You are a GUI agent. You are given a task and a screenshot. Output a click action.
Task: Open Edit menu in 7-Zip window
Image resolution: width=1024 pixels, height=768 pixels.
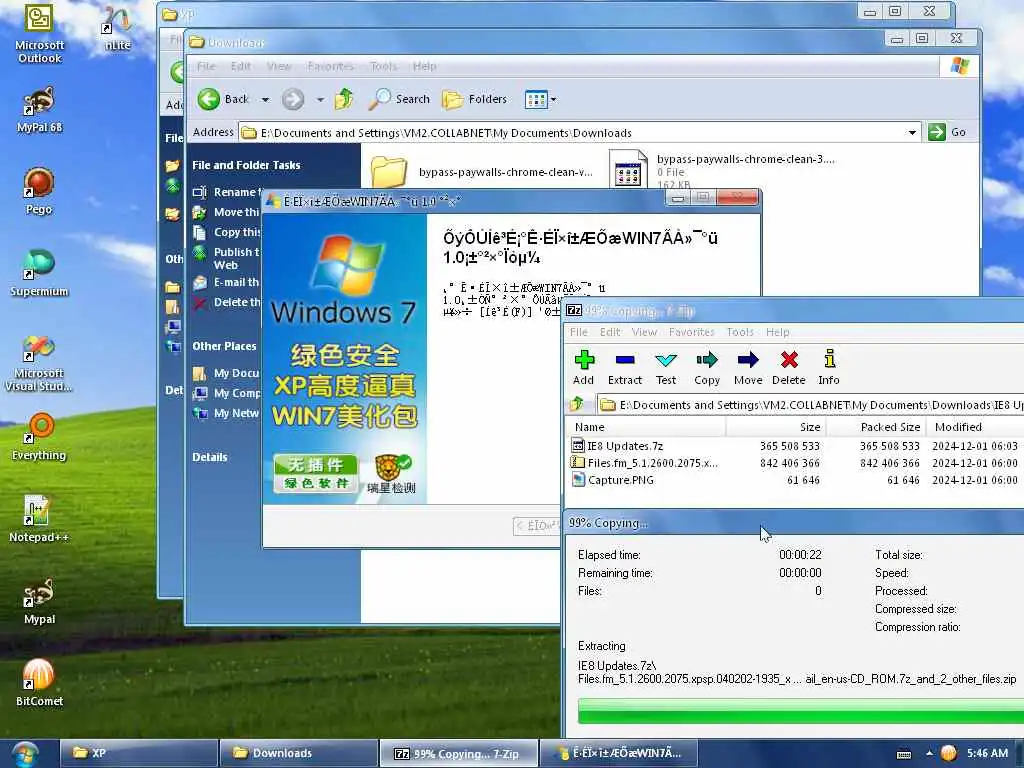tap(610, 332)
